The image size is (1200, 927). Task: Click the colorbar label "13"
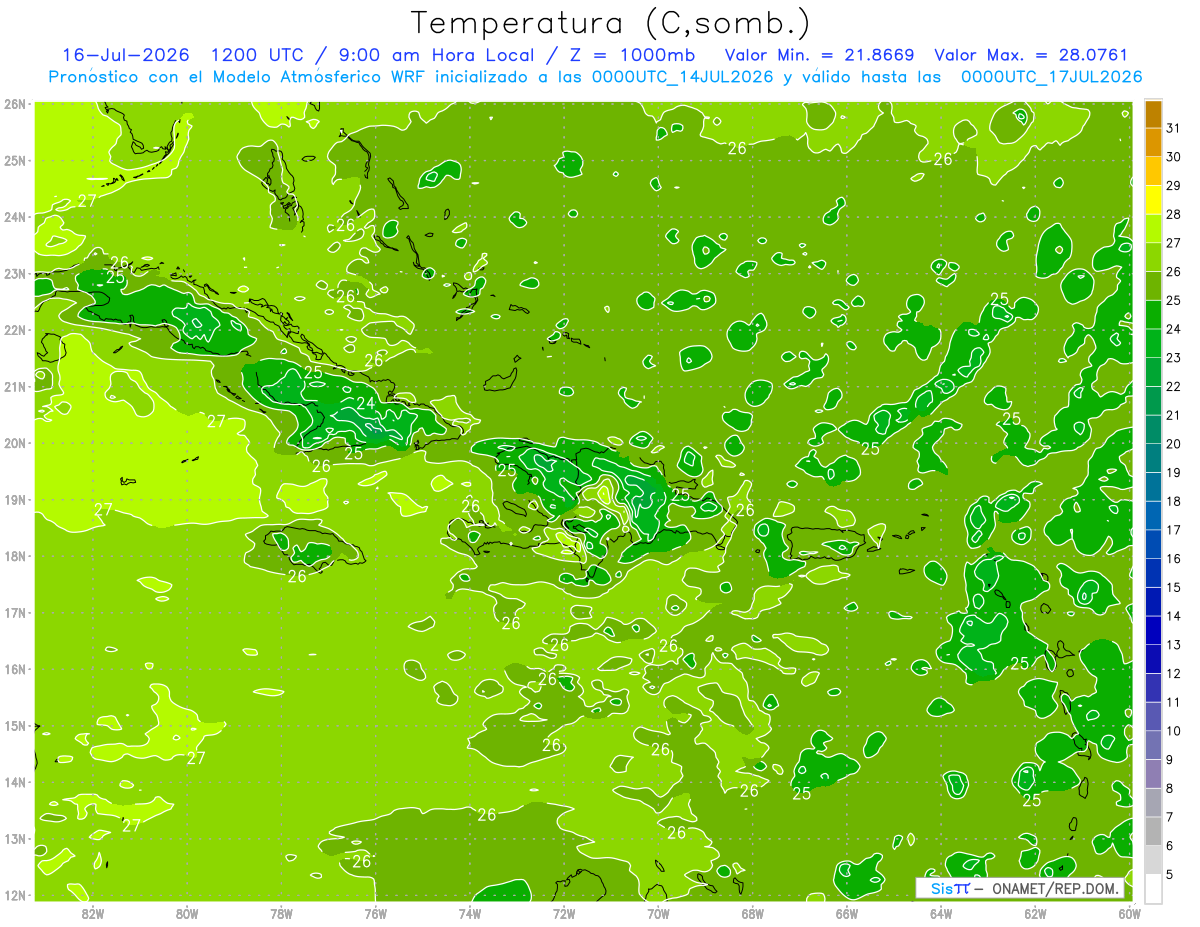tap(1173, 645)
